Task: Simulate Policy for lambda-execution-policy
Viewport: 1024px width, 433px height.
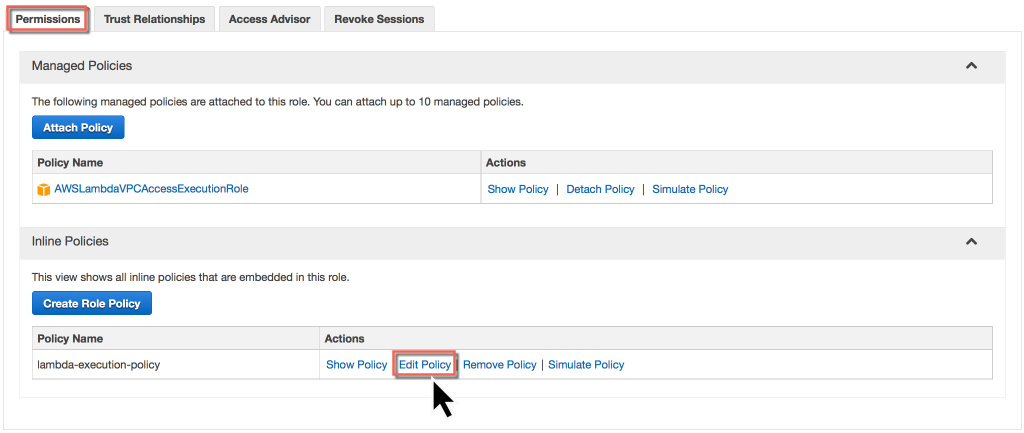Action: tap(586, 364)
